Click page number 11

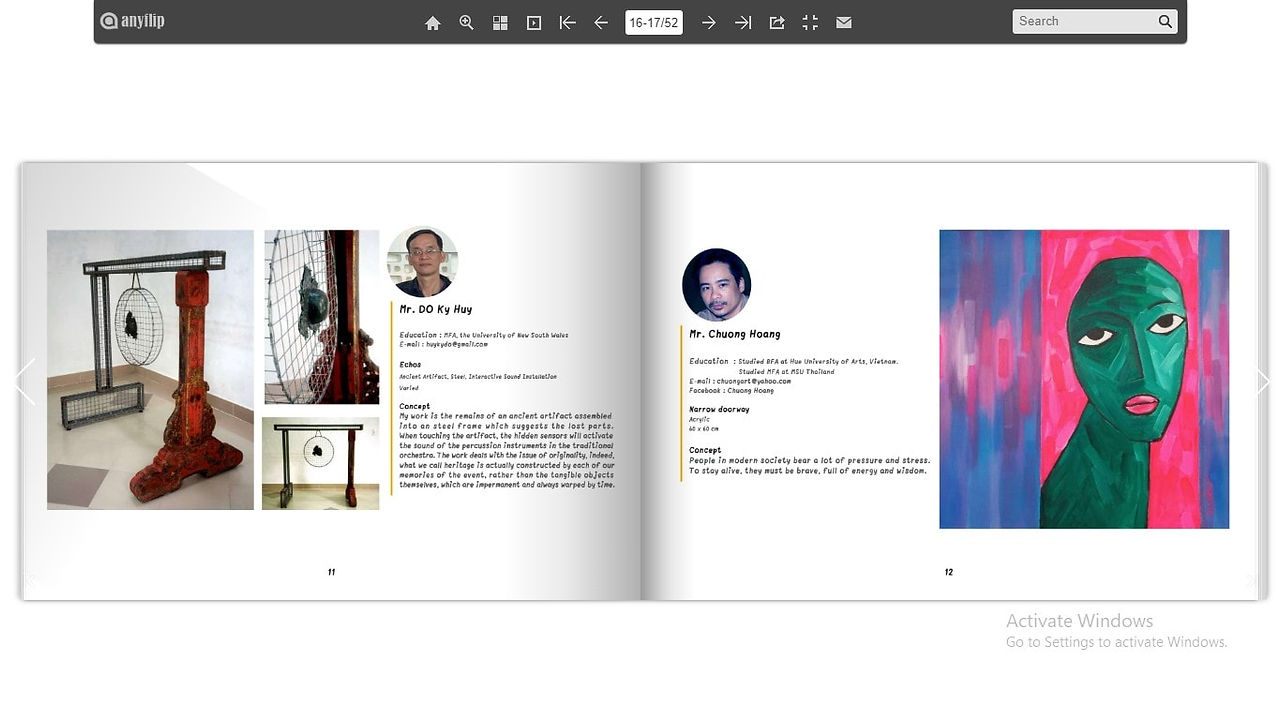(331, 572)
